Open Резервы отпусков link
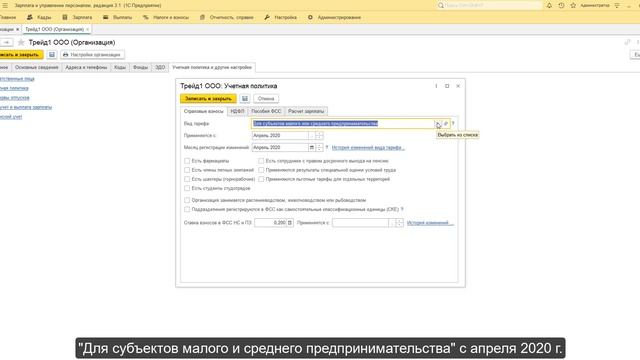This screenshot has width=640, height=360. click(15, 98)
